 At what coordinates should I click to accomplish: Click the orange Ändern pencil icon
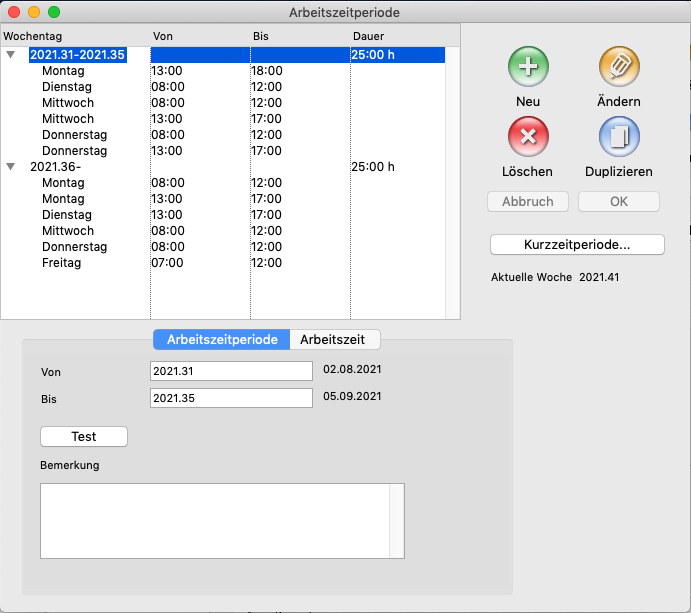tap(619, 68)
